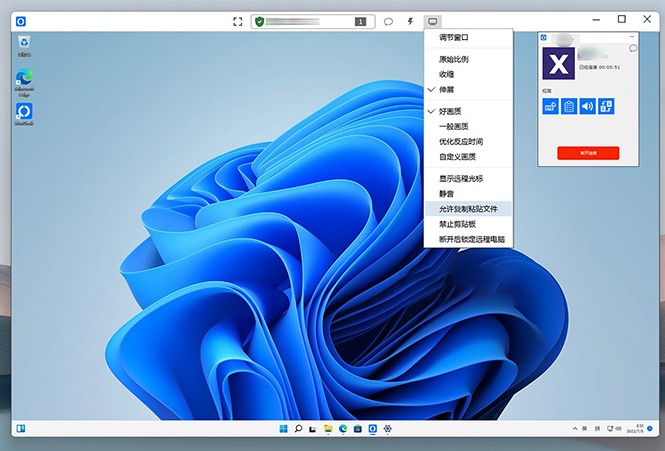The height and width of the screenshot is (451, 665).
Task: Select the connection address bar
Action: [x=313, y=22]
